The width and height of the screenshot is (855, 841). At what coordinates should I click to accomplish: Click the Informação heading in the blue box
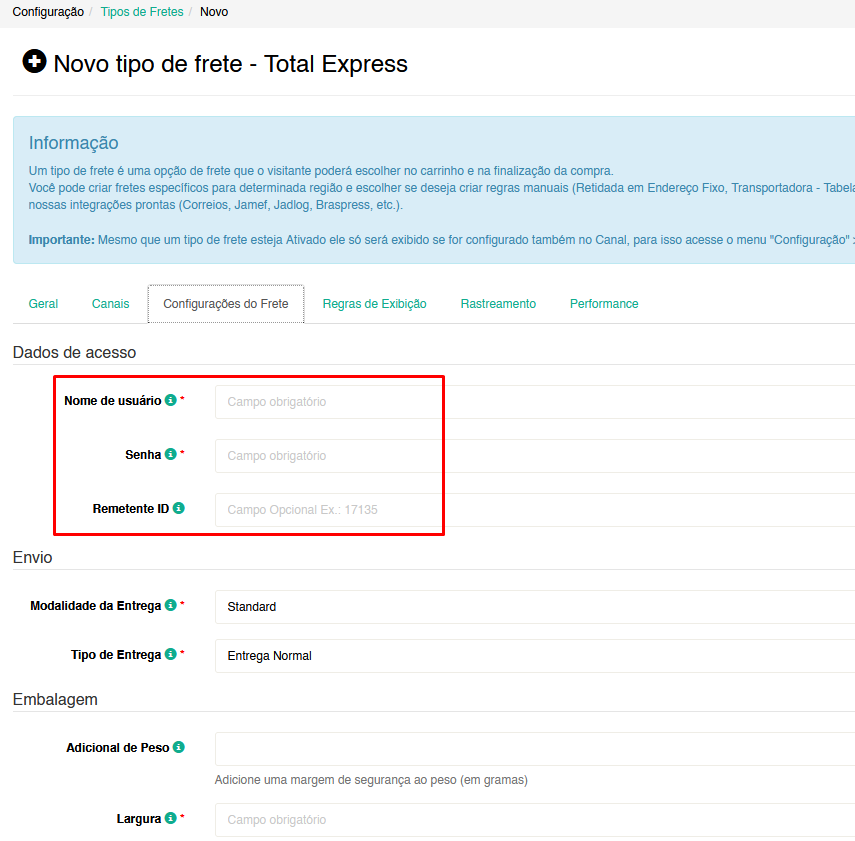point(74,143)
